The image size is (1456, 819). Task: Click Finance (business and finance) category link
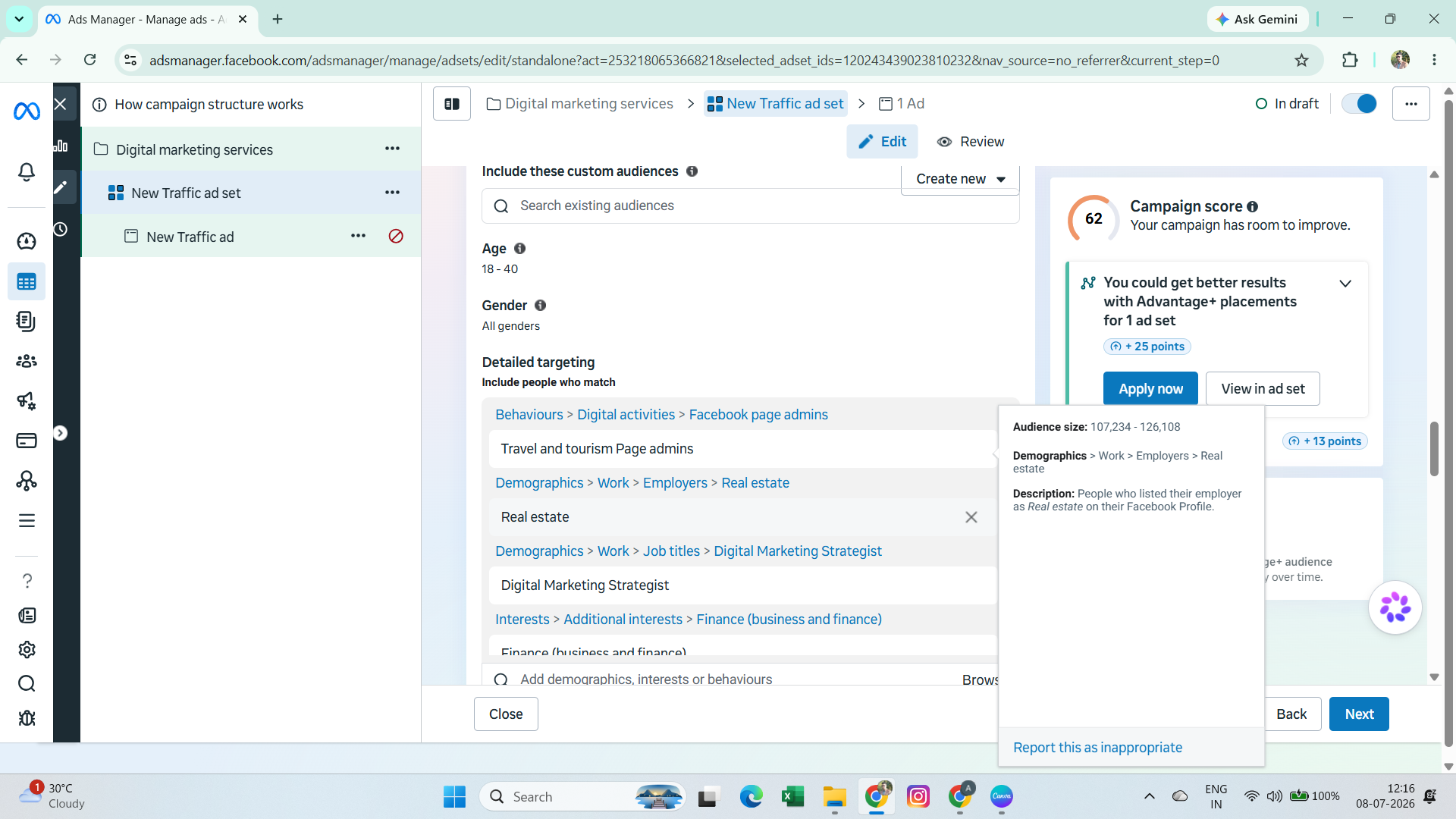[789, 620]
